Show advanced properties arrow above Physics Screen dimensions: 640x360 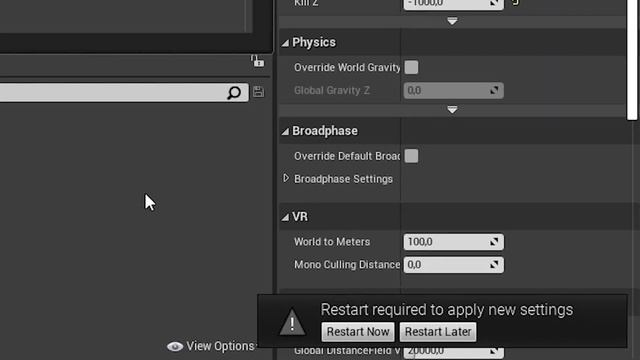coord(452,21)
